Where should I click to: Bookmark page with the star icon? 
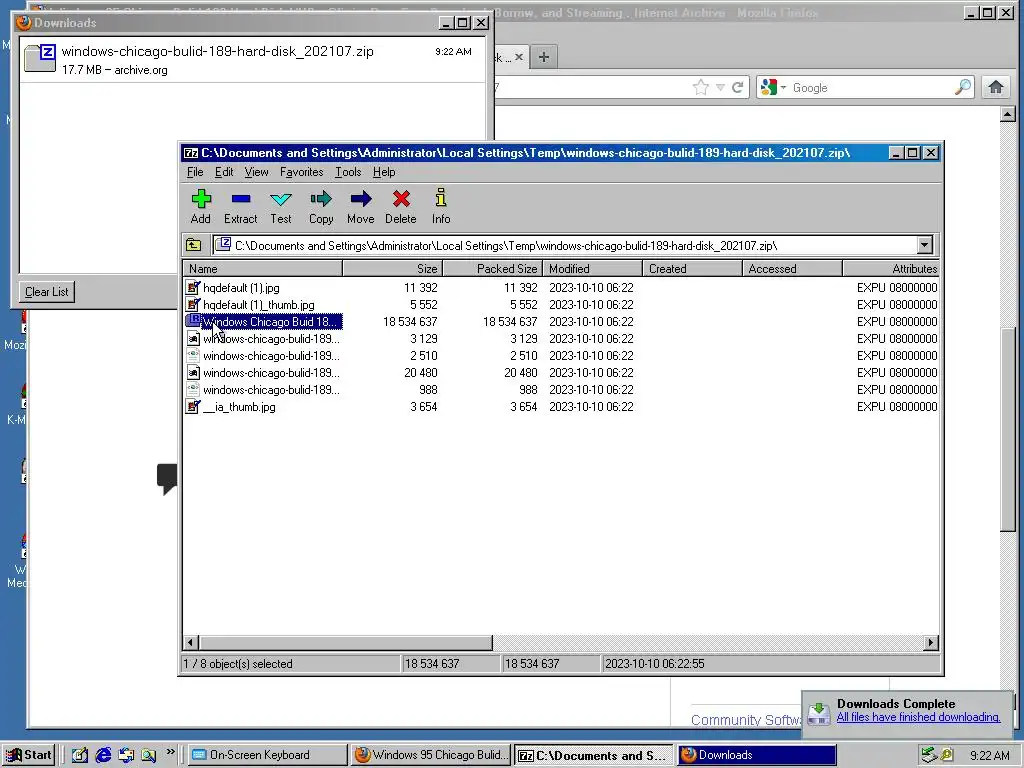[x=701, y=88]
